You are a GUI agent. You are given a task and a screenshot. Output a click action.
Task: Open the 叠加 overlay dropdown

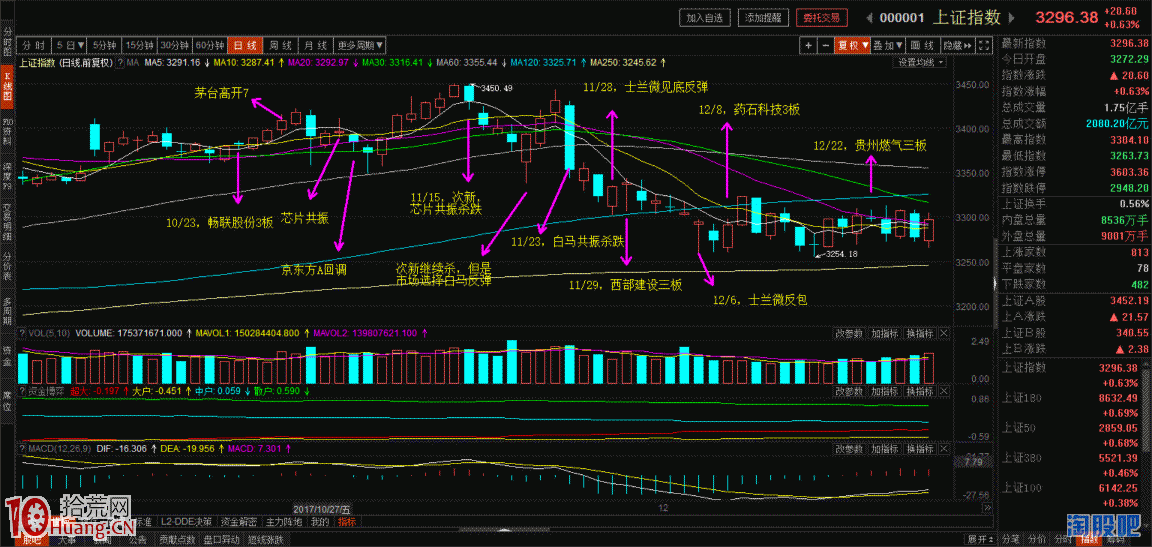coord(888,46)
